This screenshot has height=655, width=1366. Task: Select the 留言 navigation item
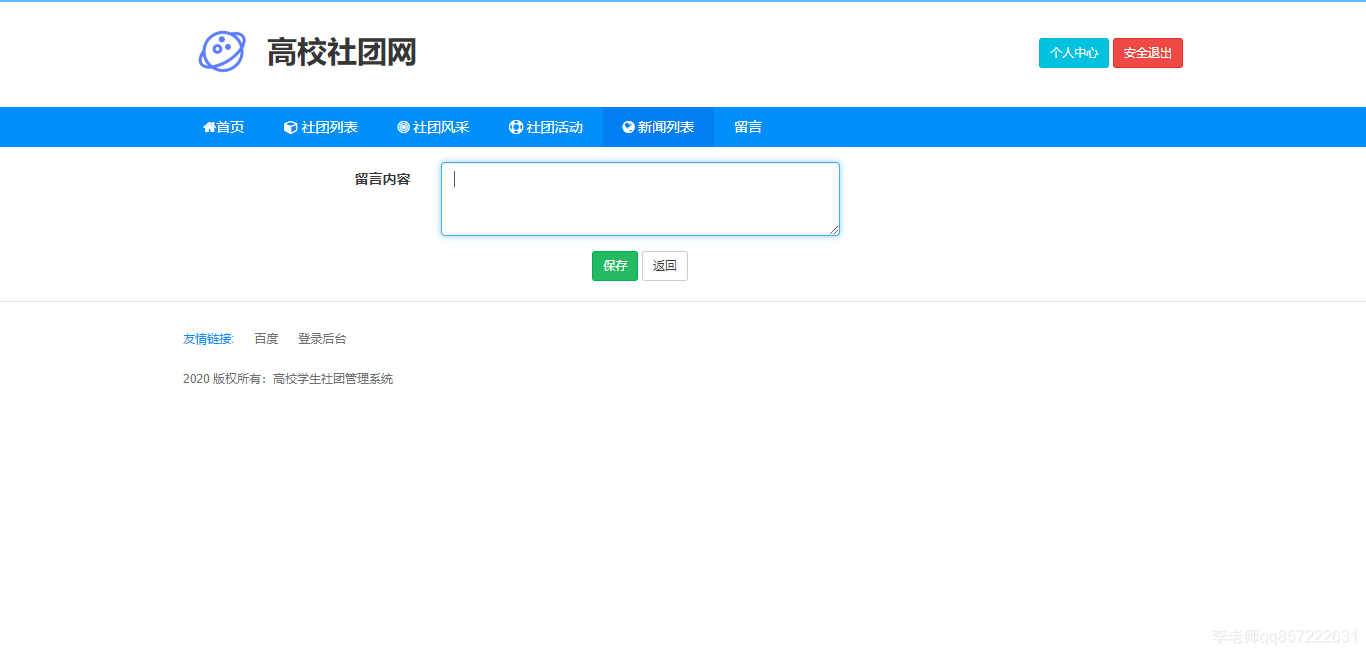(748, 127)
